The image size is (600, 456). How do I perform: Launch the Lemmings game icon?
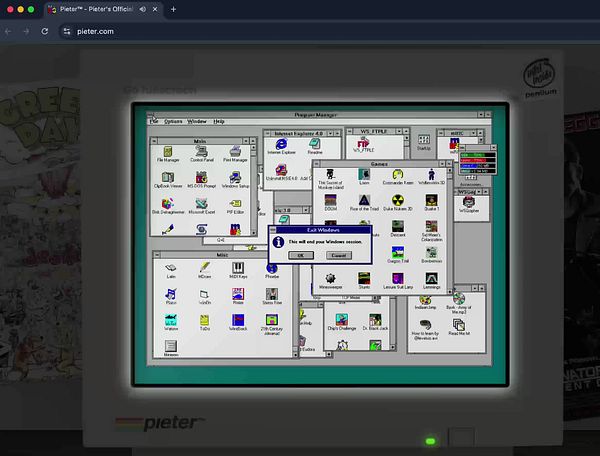tap(431, 281)
